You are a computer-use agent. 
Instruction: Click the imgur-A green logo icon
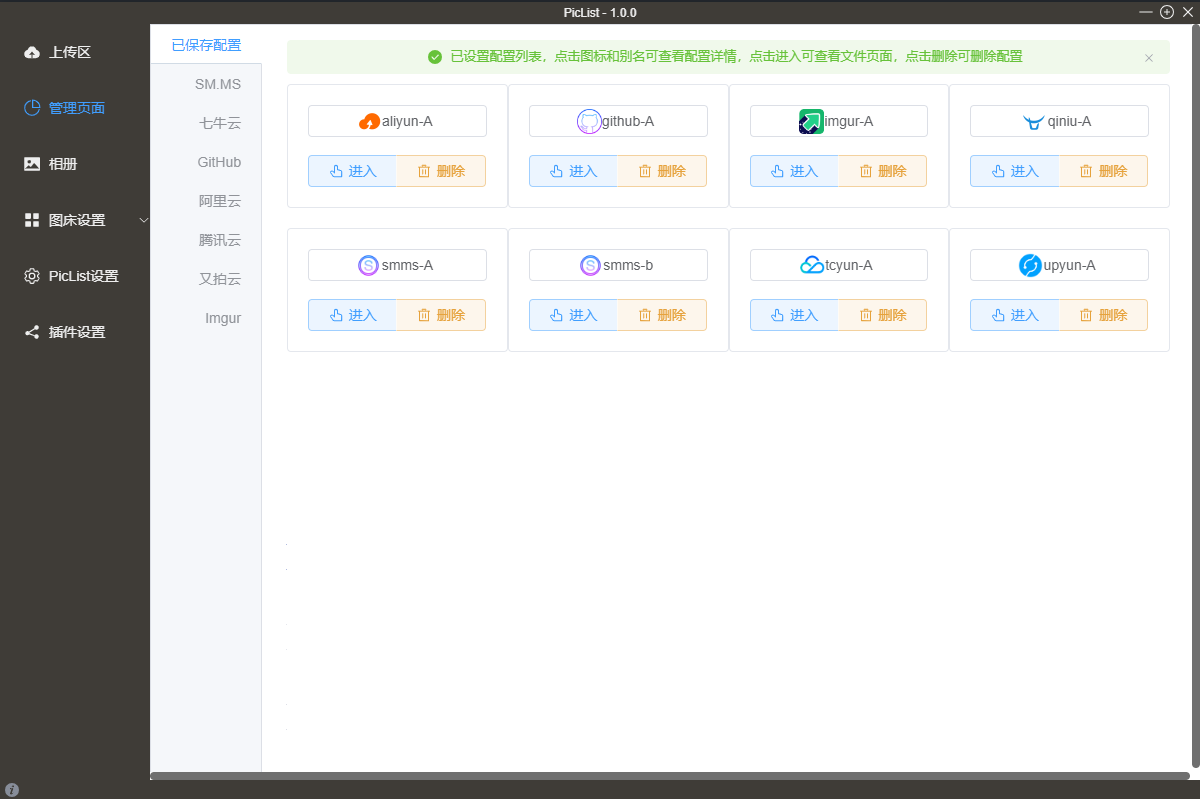(811, 122)
